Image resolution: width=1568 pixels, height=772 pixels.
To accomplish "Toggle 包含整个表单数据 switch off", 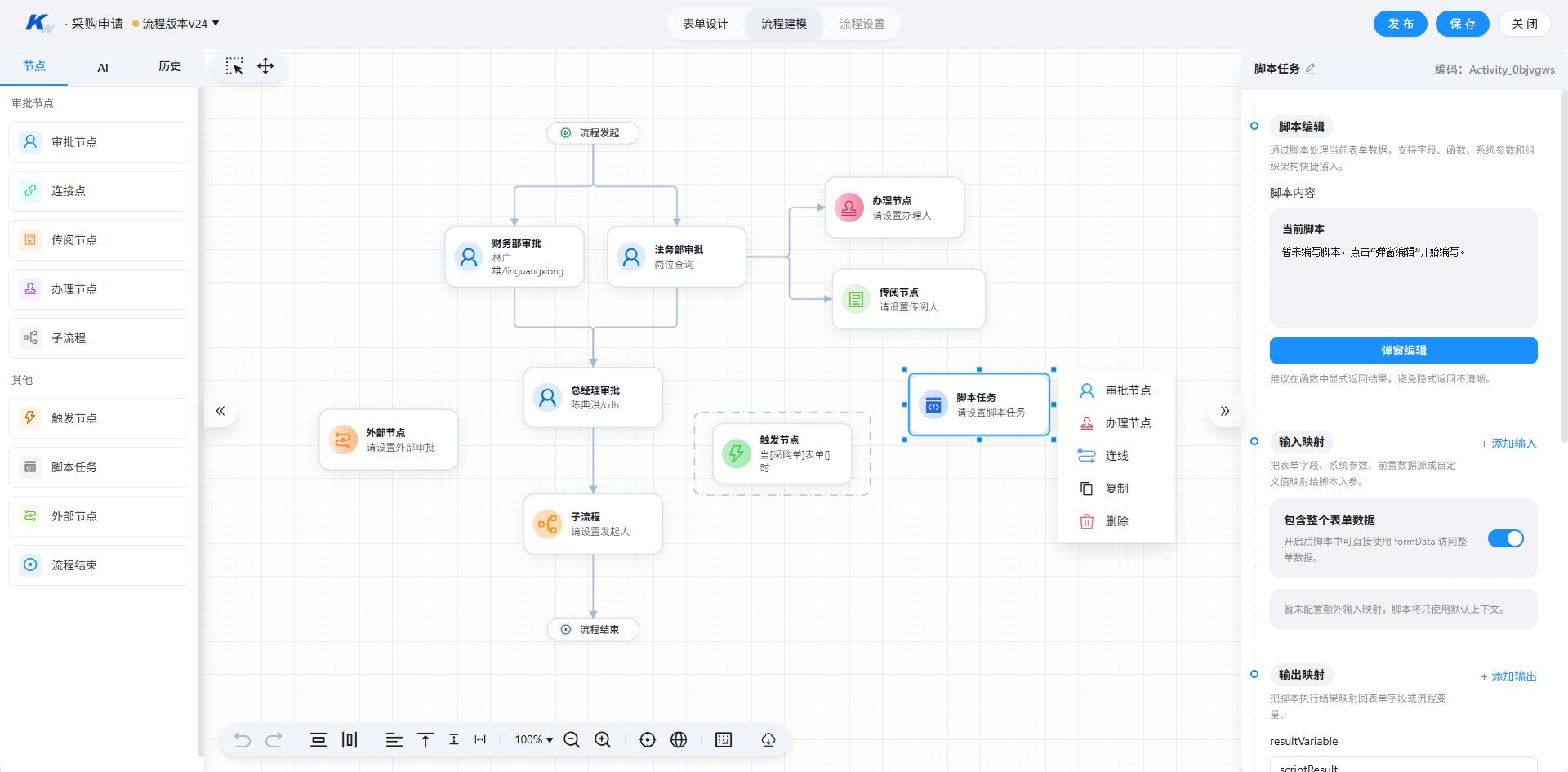I will click(x=1505, y=539).
